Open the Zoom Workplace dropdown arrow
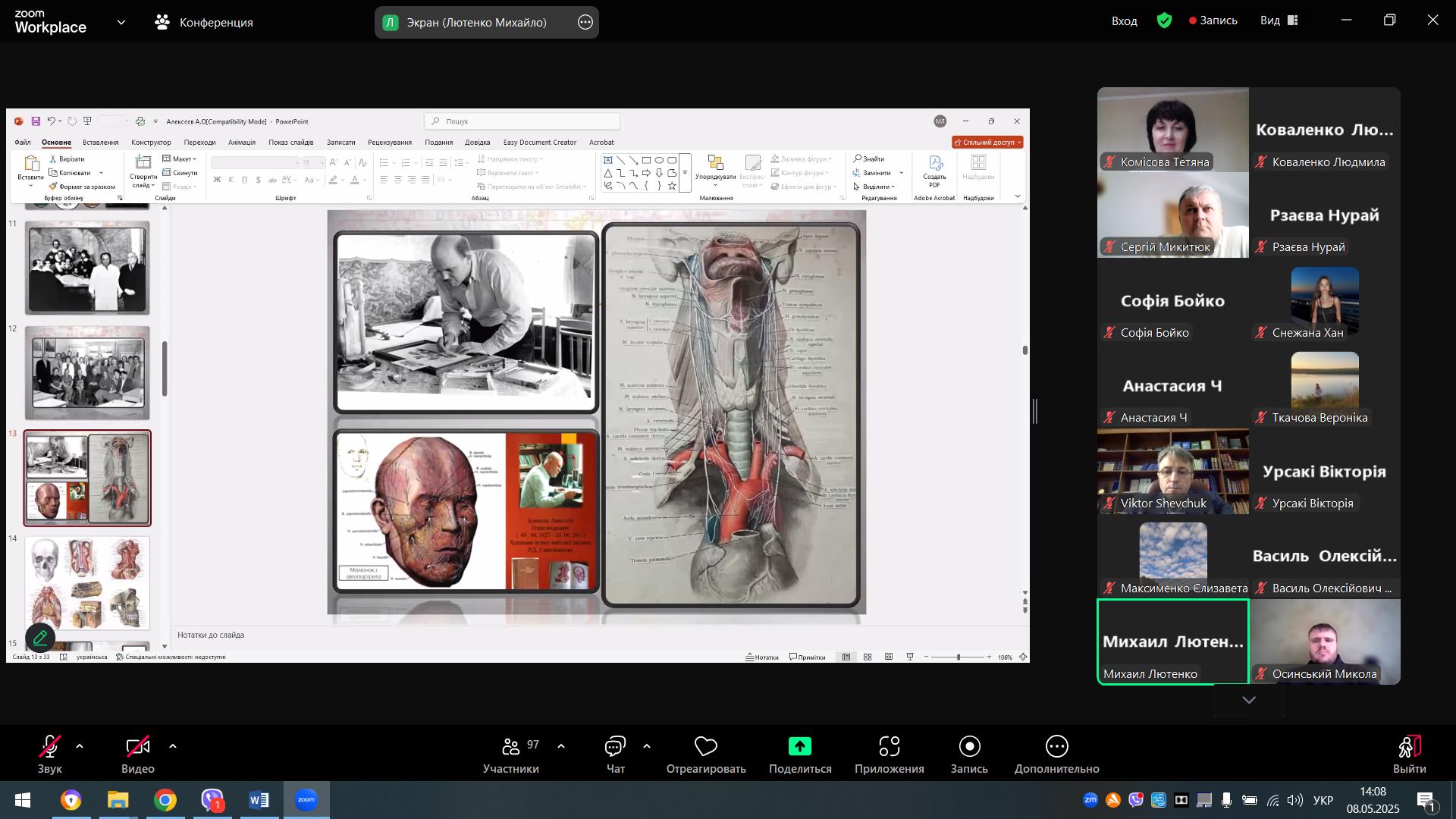The image size is (1456, 819). 121,23
